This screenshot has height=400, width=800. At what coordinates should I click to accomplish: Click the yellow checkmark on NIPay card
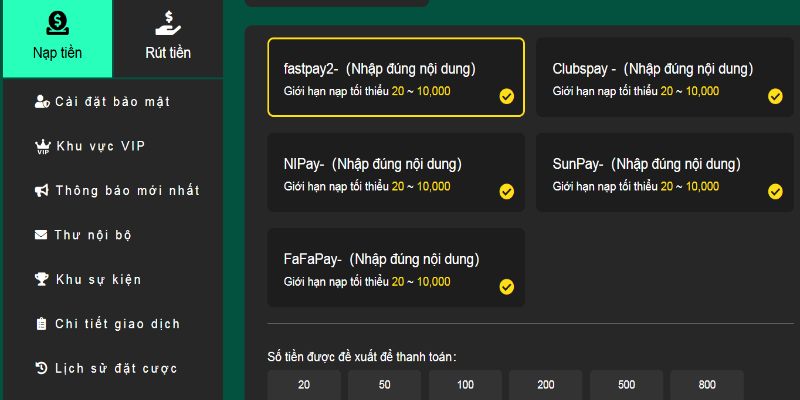(x=507, y=192)
